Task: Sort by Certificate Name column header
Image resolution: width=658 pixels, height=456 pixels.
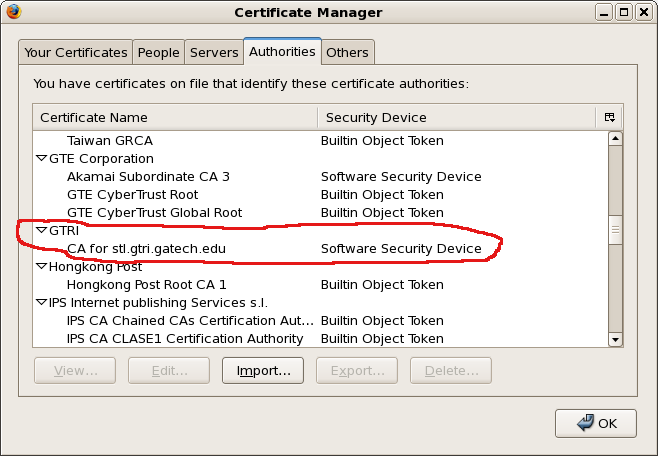Action: [x=175, y=117]
